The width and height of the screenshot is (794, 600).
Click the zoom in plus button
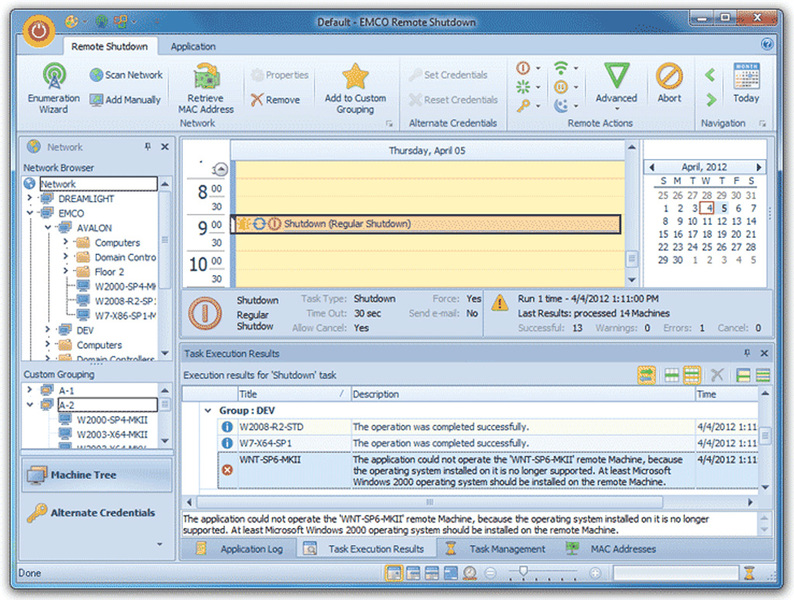click(596, 573)
